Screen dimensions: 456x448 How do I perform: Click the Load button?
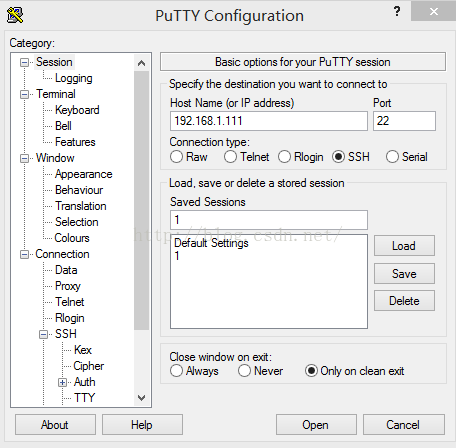pyautogui.click(x=404, y=246)
